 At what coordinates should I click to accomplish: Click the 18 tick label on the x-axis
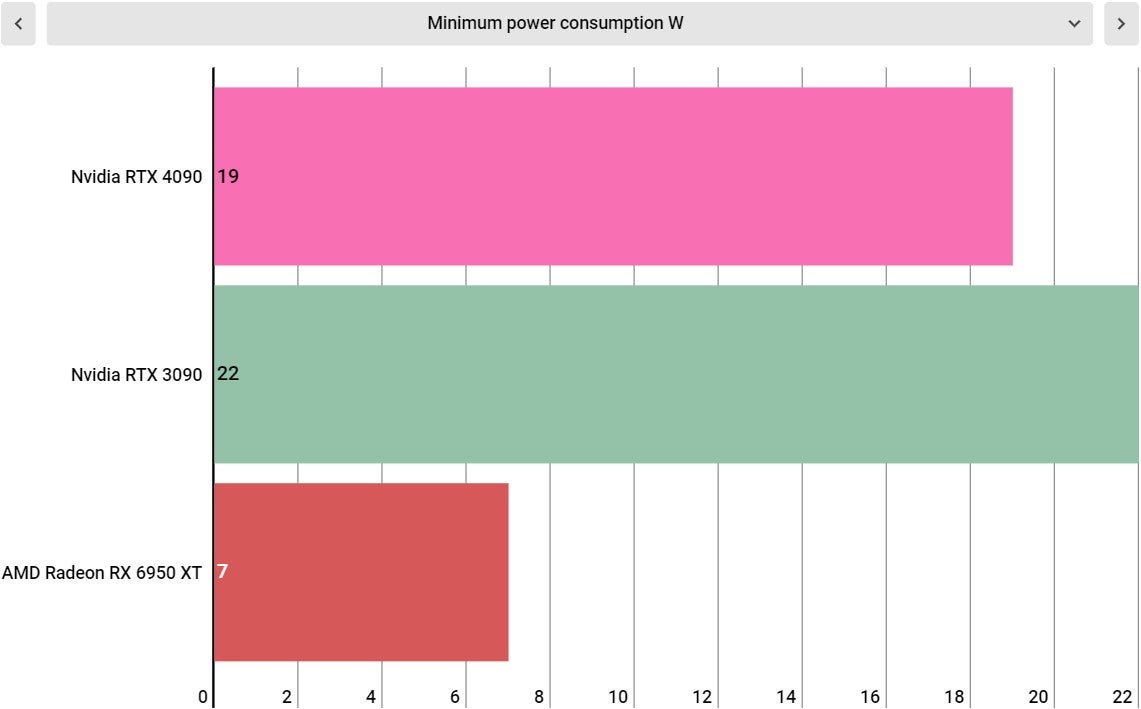[954, 697]
